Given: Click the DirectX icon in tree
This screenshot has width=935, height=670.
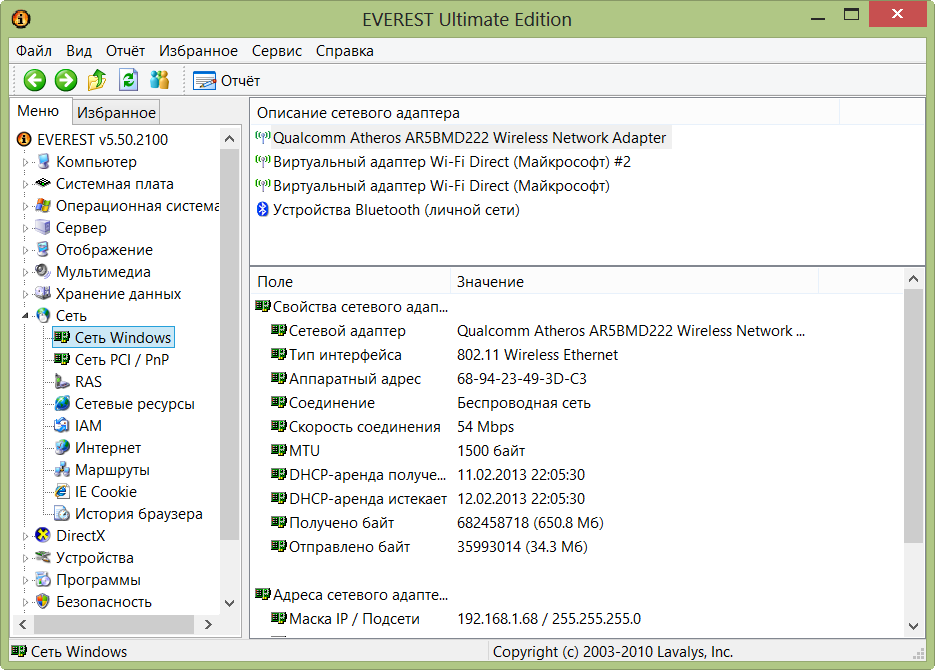Looking at the screenshot, I should click(x=43, y=535).
